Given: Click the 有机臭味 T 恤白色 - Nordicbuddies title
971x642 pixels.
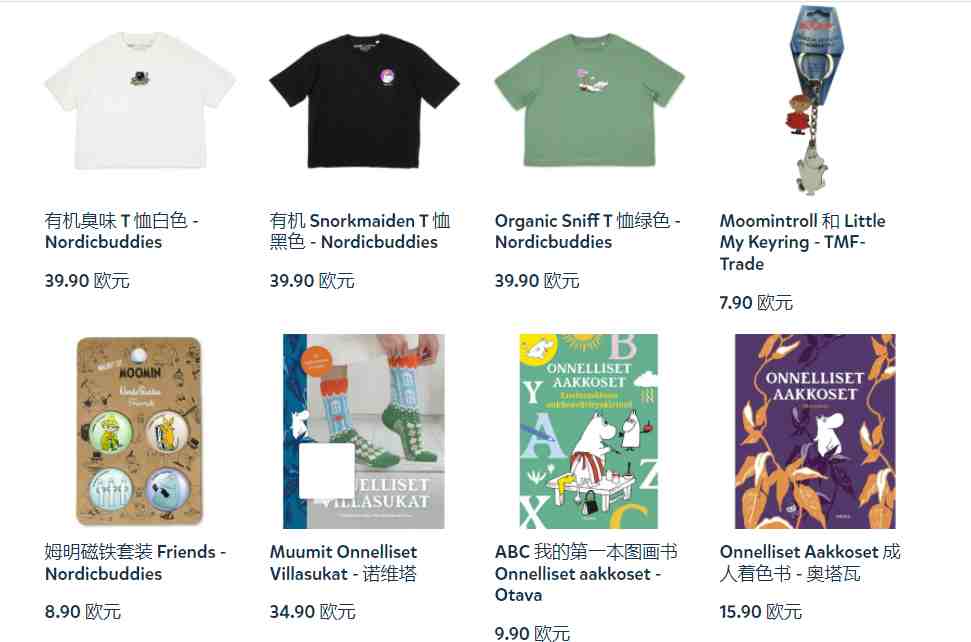Looking at the screenshot, I should pyautogui.click(x=122, y=231).
